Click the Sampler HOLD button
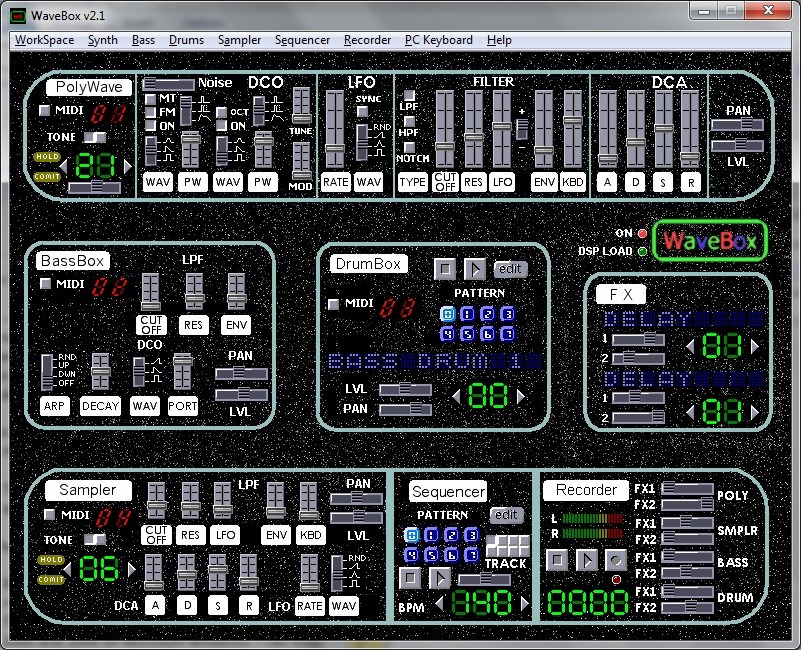 [51, 560]
